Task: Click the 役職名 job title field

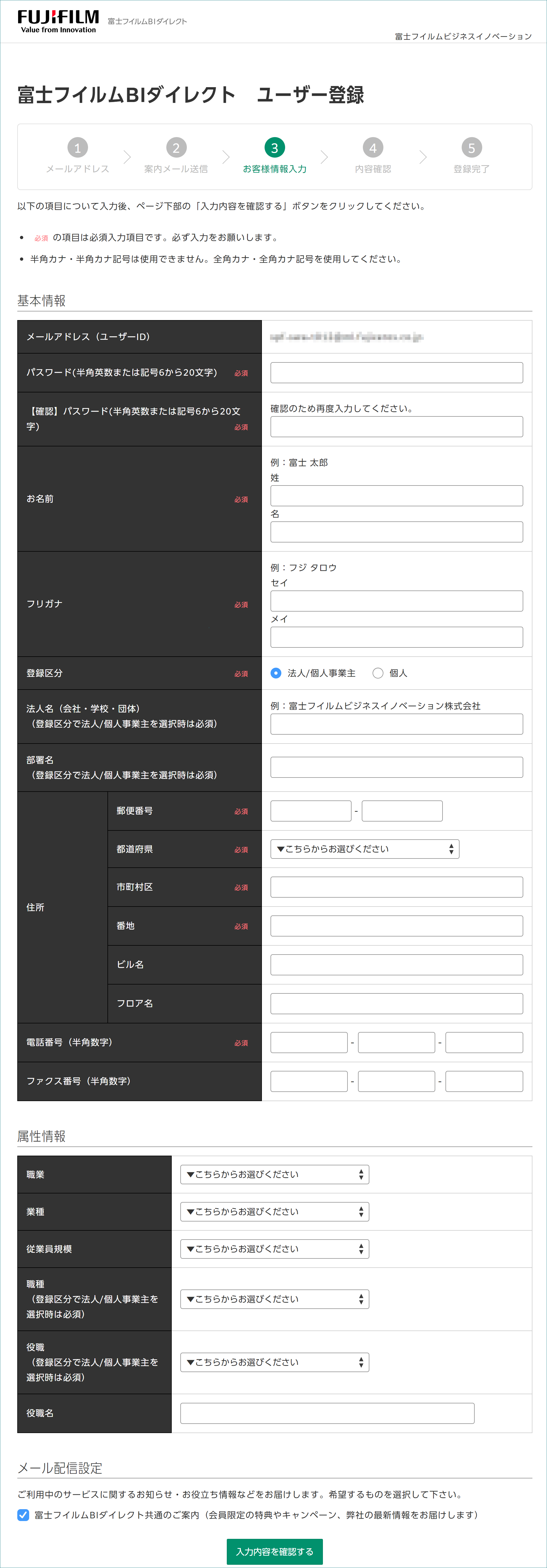Action: tap(327, 1413)
